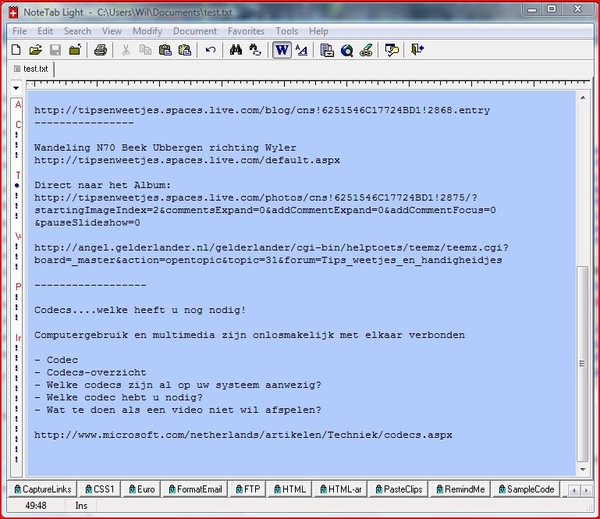Switch to the SampleCode clipbook tab

click(526, 489)
